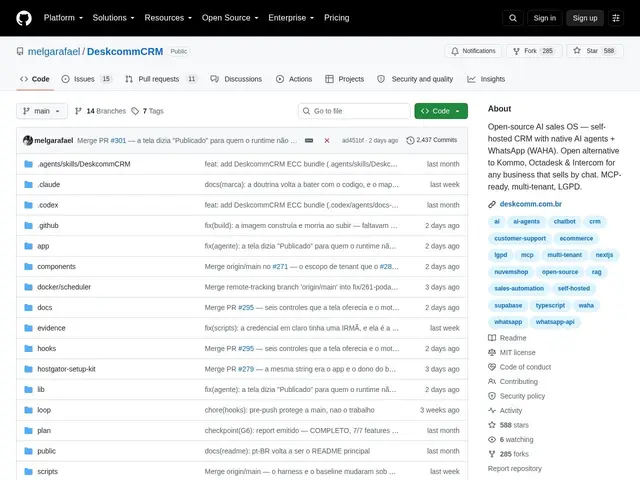
Task: Open the main branch selector dropdown
Action: tap(42, 111)
